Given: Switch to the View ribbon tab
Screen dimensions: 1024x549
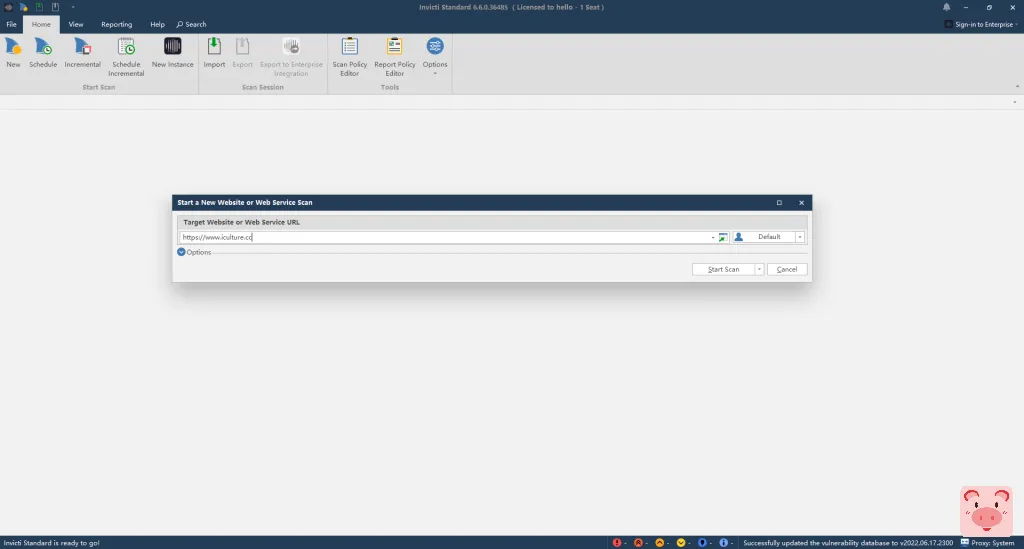Looking at the screenshot, I should pos(76,24).
